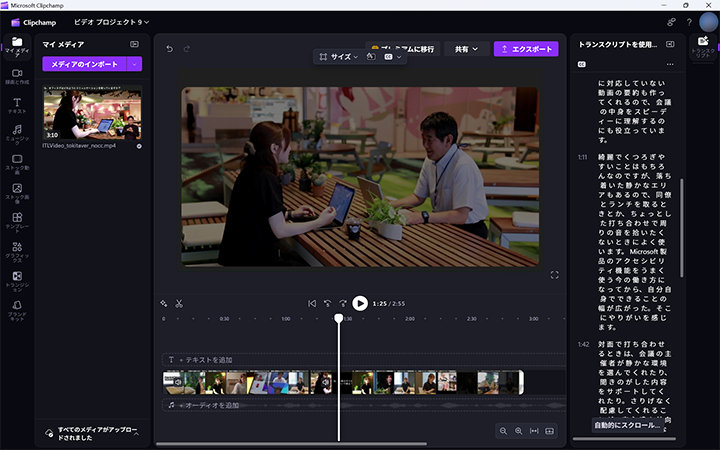Image resolution: width=720 pixels, height=450 pixels.
Task: Click the undo arrow
Action: click(x=169, y=49)
